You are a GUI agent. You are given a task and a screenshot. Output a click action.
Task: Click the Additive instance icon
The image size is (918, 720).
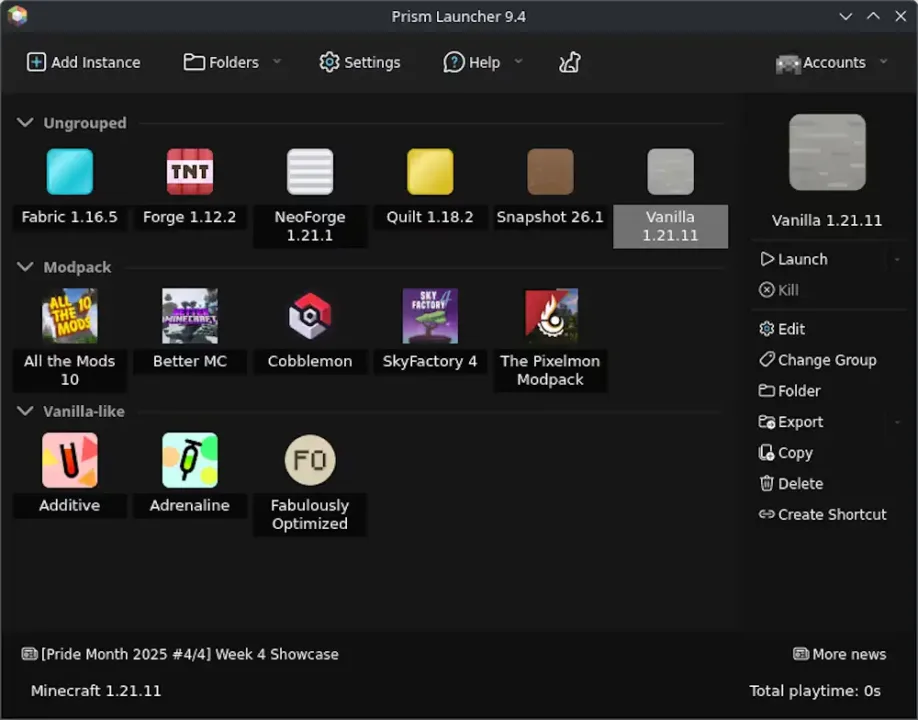tap(69, 458)
